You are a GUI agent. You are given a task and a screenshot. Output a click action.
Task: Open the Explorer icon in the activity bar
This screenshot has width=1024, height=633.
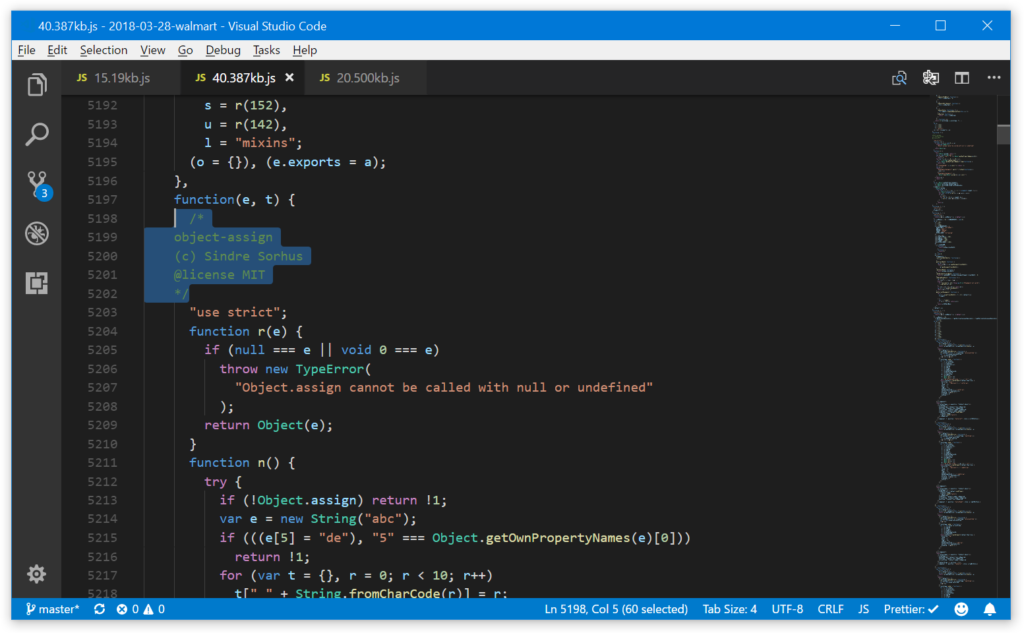click(x=36, y=85)
